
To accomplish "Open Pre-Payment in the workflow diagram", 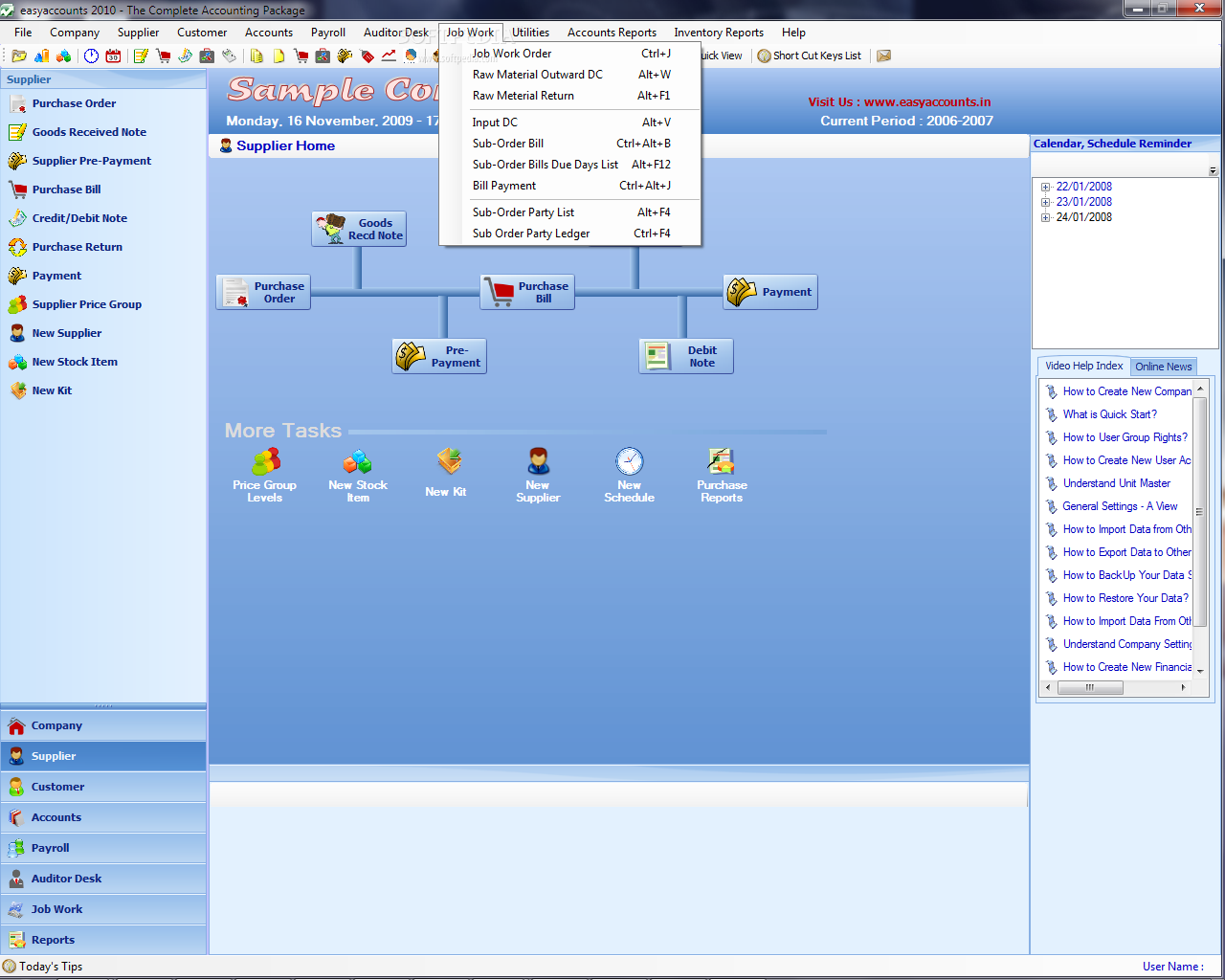I will [x=439, y=356].
